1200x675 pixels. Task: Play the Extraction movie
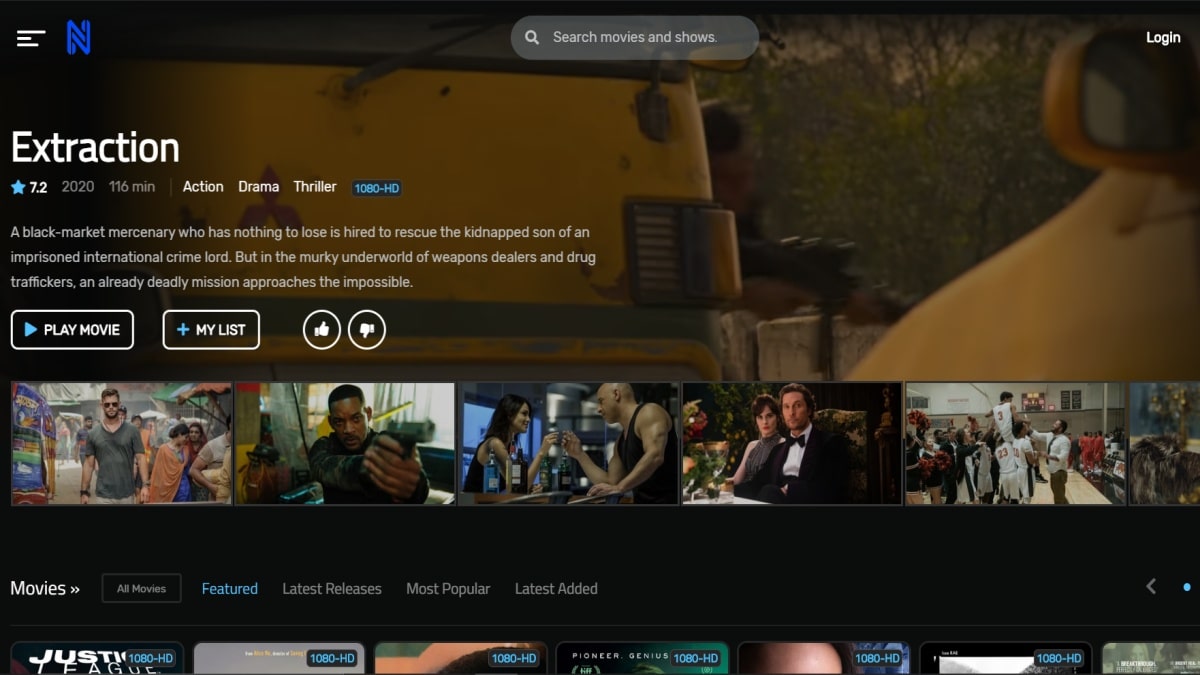(72, 330)
